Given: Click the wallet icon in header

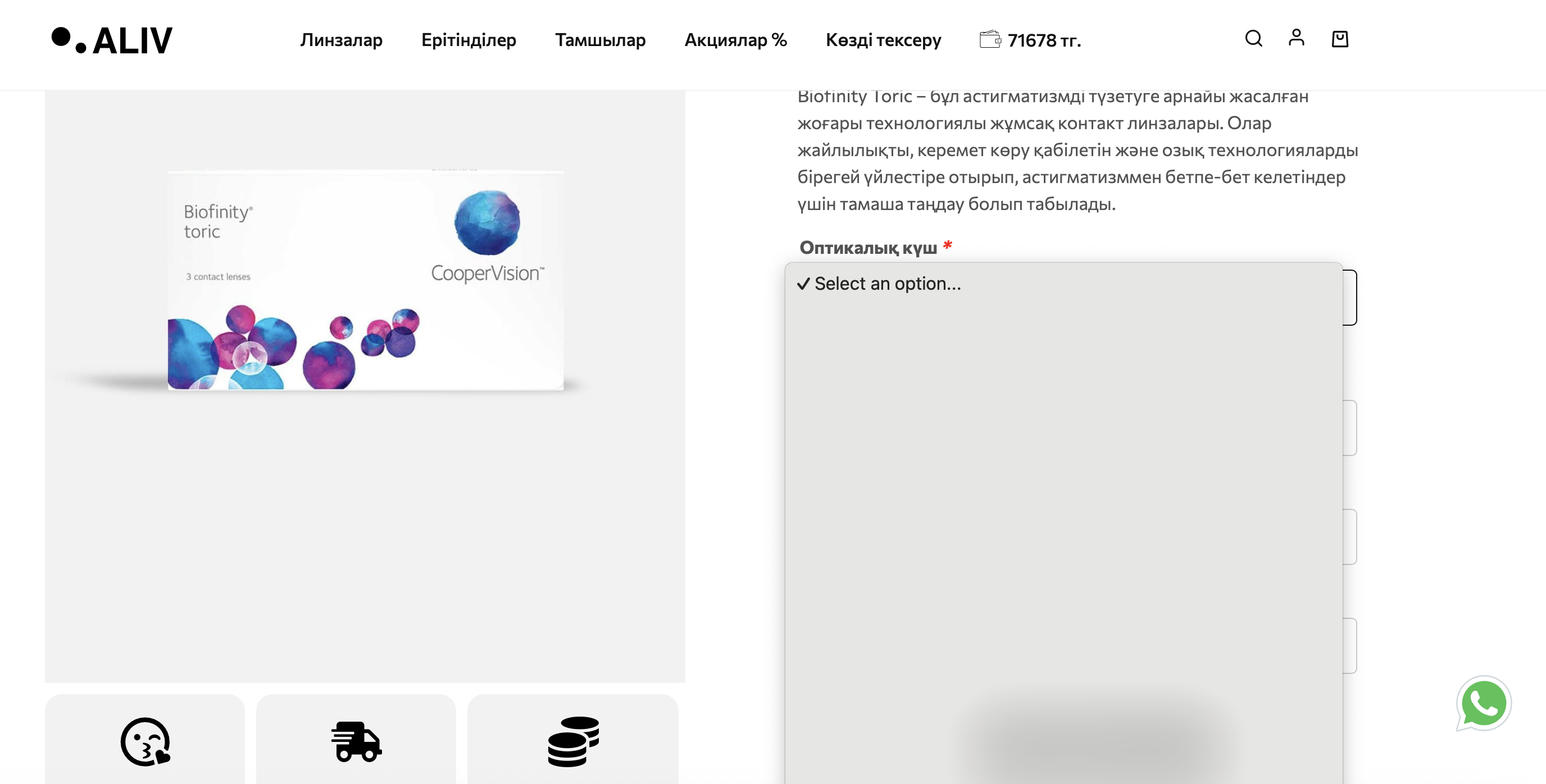Looking at the screenshot, I should coord(990,39).
